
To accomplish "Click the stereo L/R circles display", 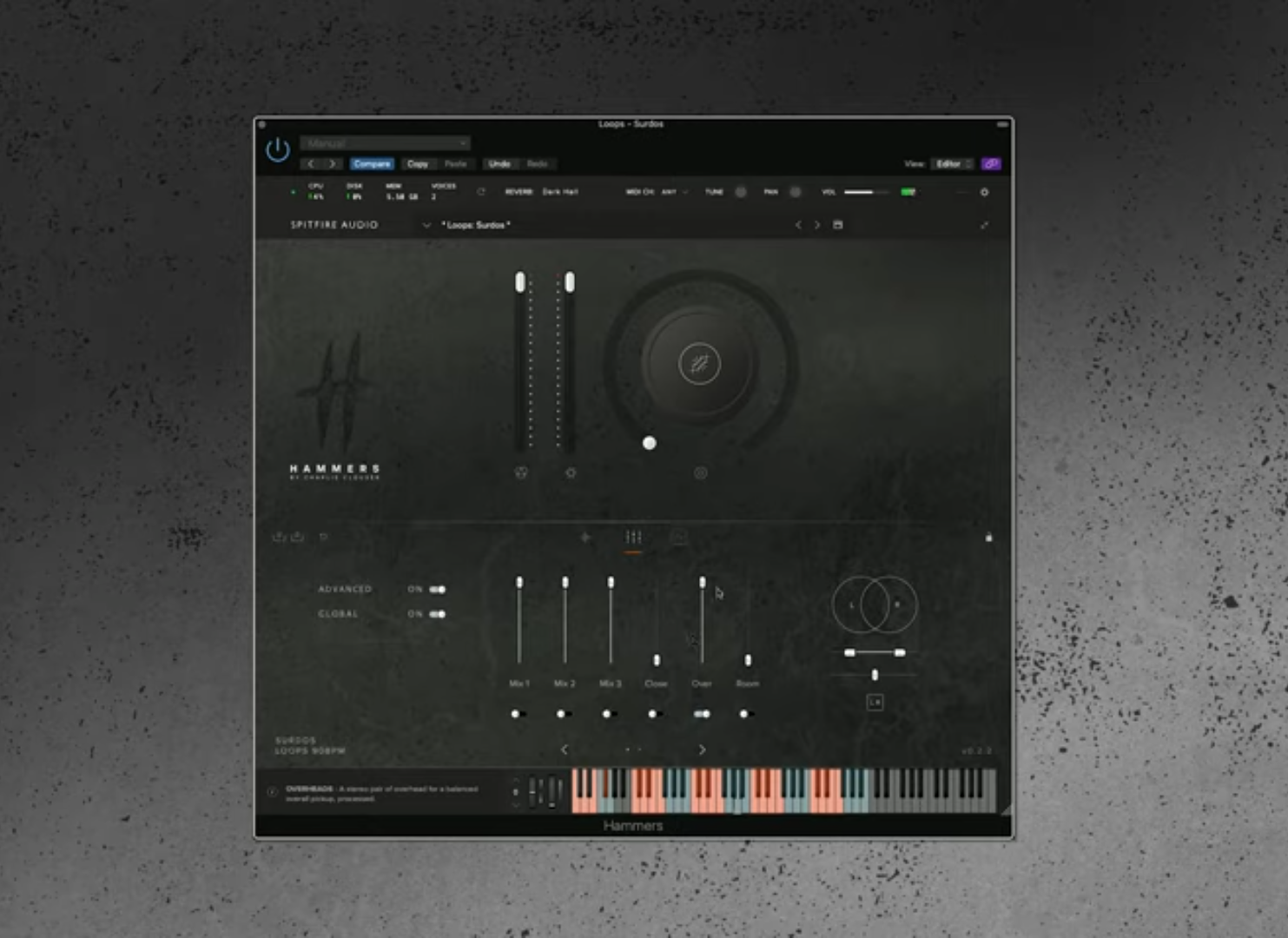I will pos(875,605).
